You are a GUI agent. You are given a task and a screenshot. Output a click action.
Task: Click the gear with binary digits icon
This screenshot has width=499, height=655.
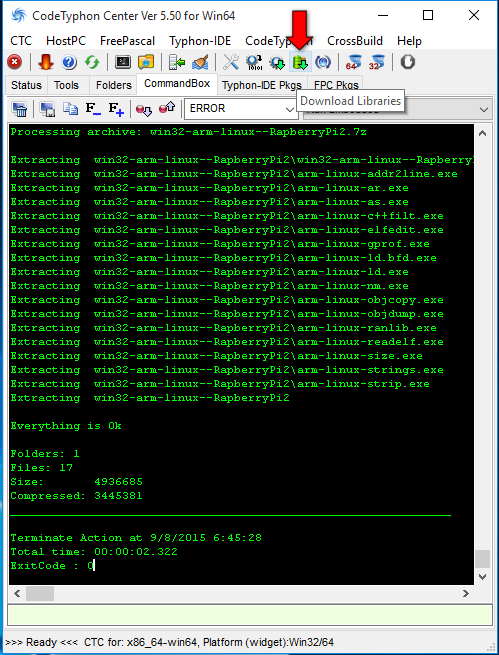pos(254,62)
